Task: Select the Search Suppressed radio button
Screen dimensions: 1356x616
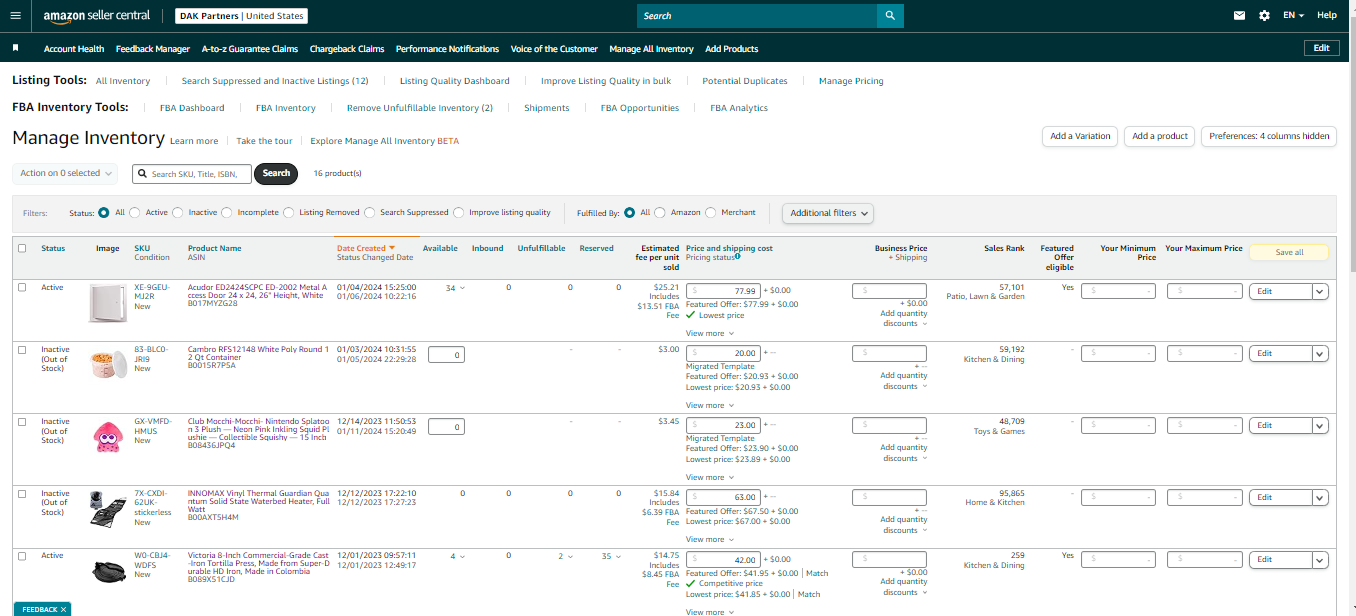Action: [370, 212]
